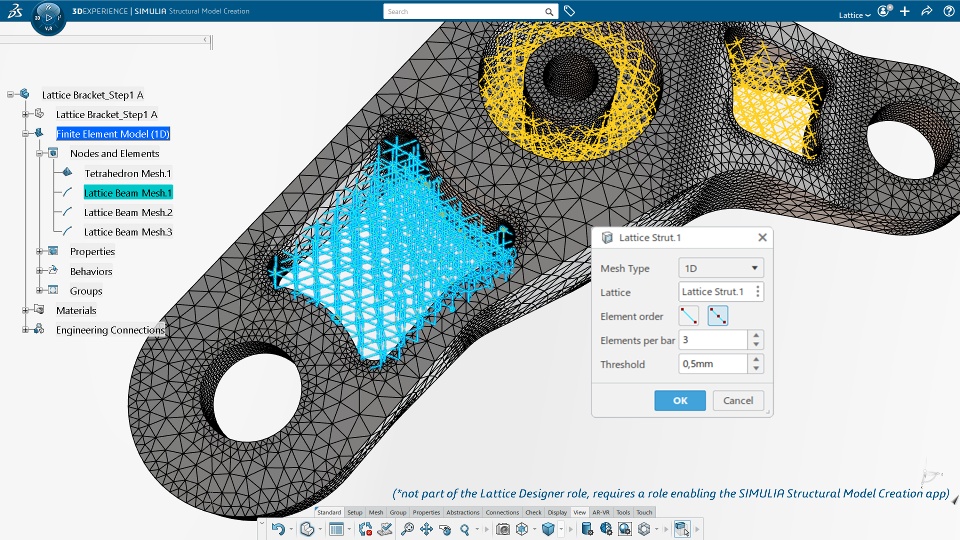
Task: Select the Rotate view icon
Action: click(445, 529)
